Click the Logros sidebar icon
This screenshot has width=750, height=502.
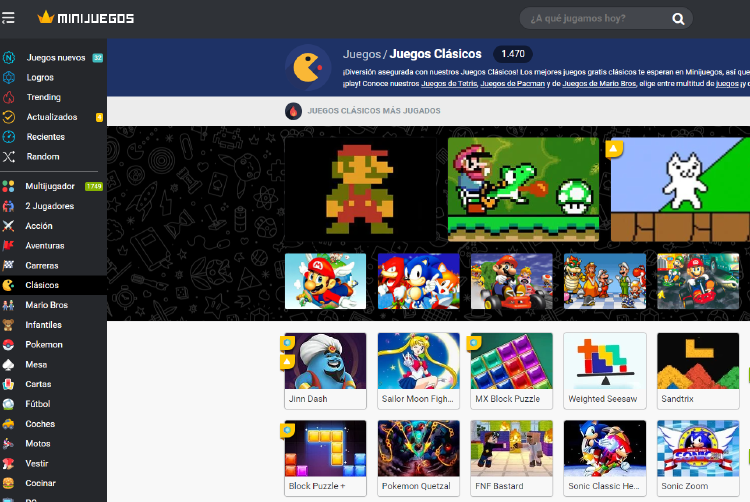9,77
